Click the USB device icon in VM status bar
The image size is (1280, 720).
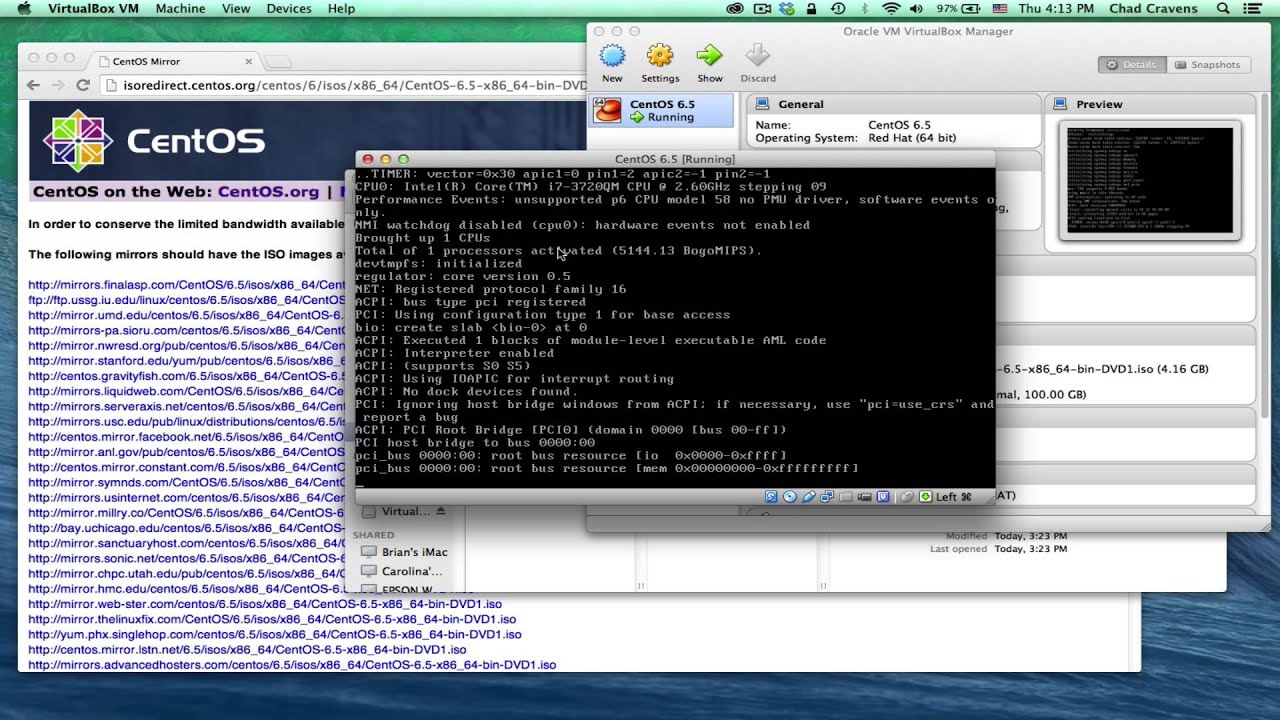point(809,496)
